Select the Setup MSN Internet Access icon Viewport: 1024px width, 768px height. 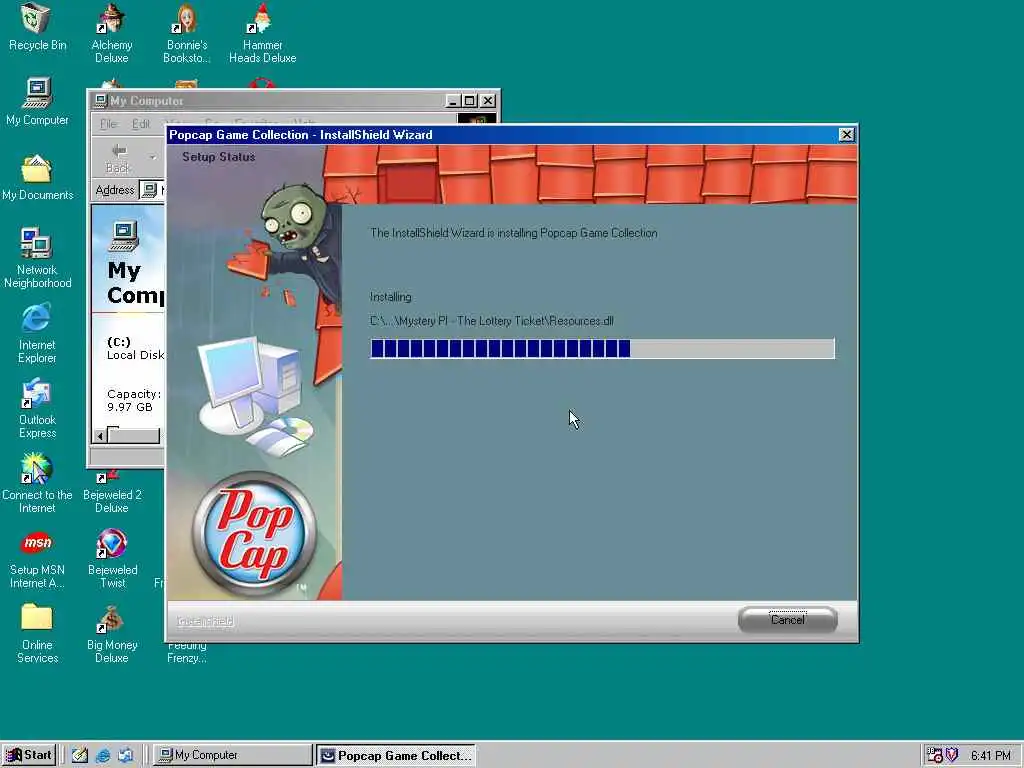click(37, 558)
